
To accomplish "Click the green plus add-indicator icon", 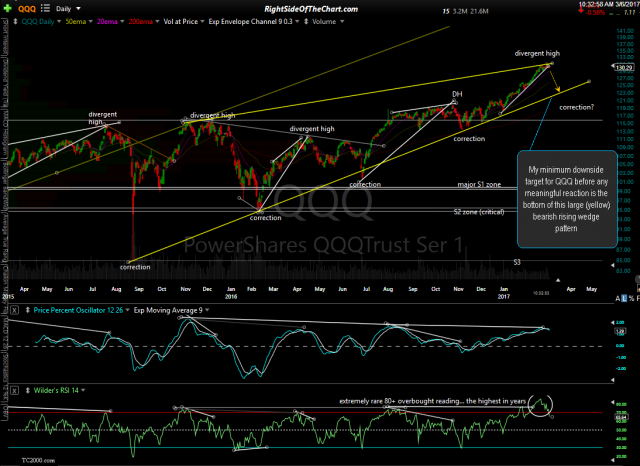I will [x=7, y=8].
